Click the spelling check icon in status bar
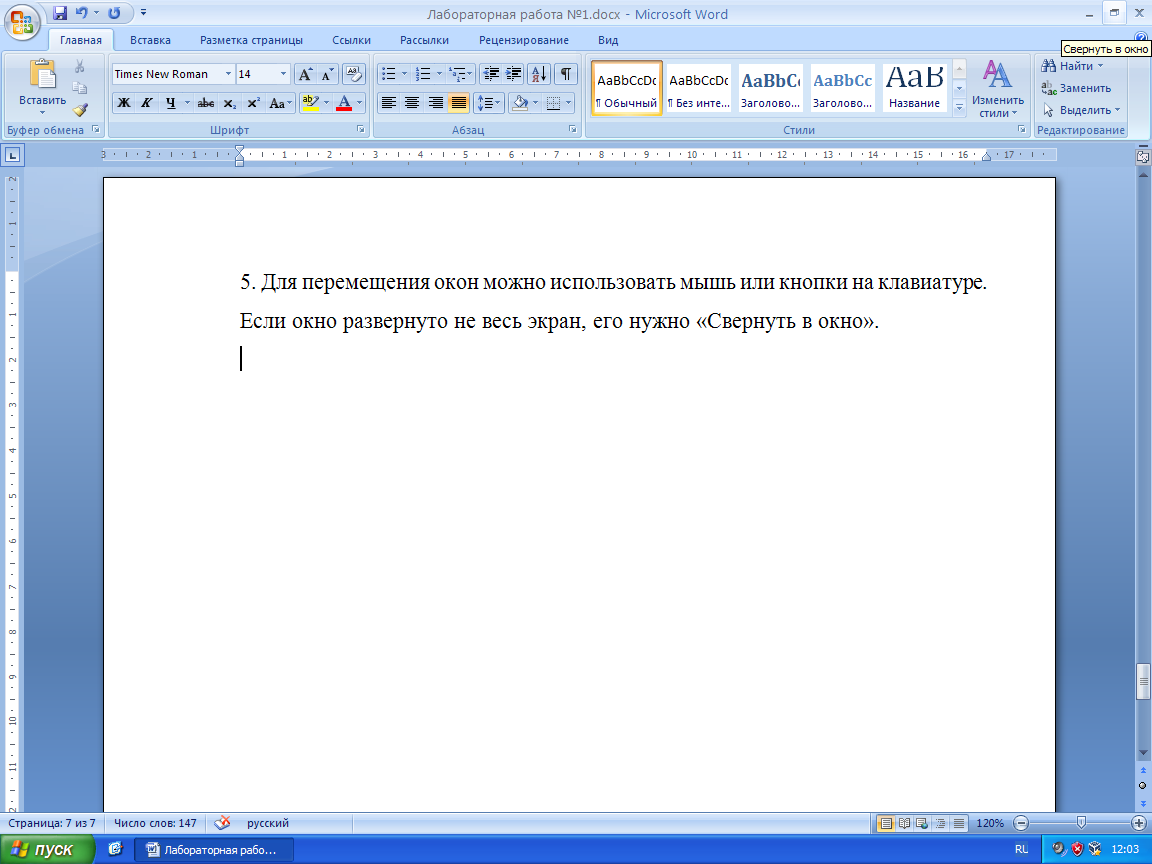The height and width of the screenshot is (864, 1152). click(x=222, y=823)
